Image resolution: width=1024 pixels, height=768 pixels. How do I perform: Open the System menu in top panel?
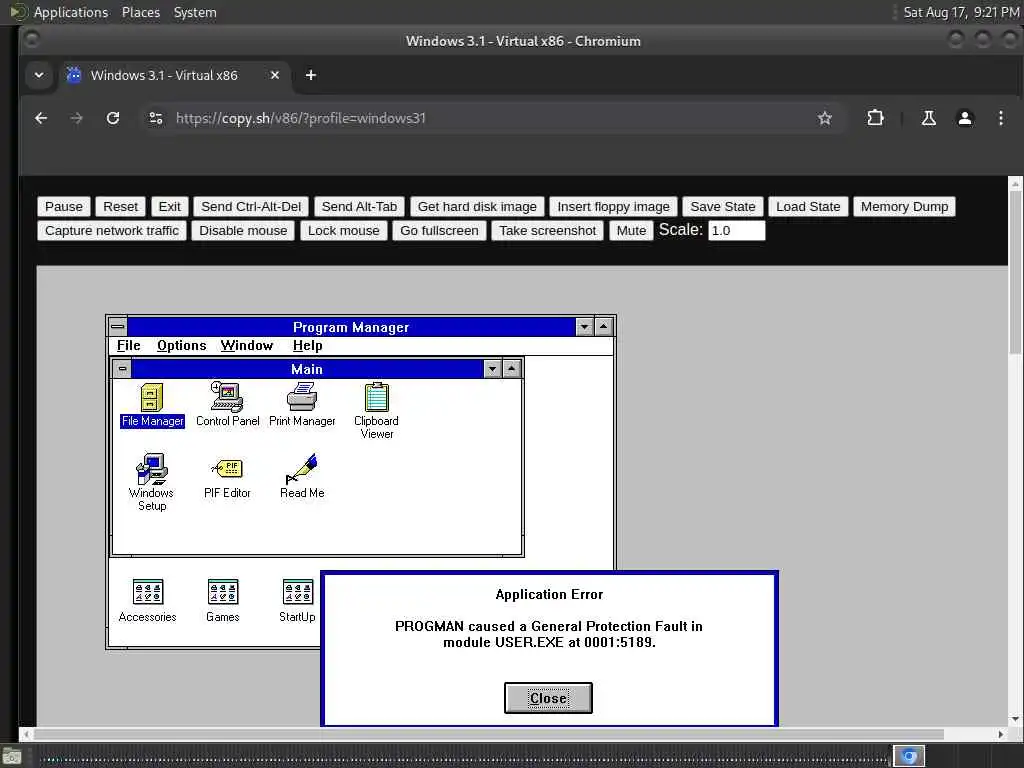click(x=195, y=12)
